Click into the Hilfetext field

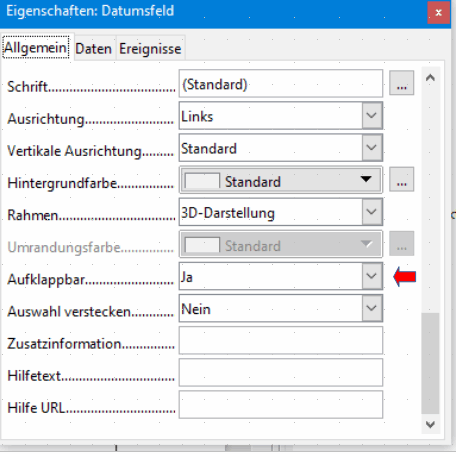[x=281, y=372]
